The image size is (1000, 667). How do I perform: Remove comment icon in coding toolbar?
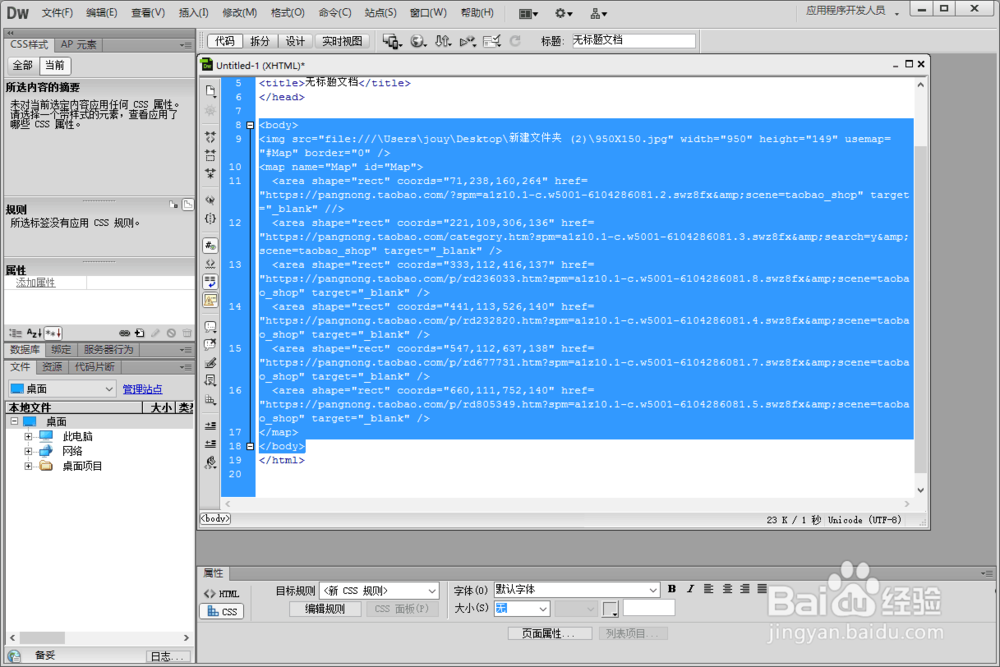click(210, 345)
